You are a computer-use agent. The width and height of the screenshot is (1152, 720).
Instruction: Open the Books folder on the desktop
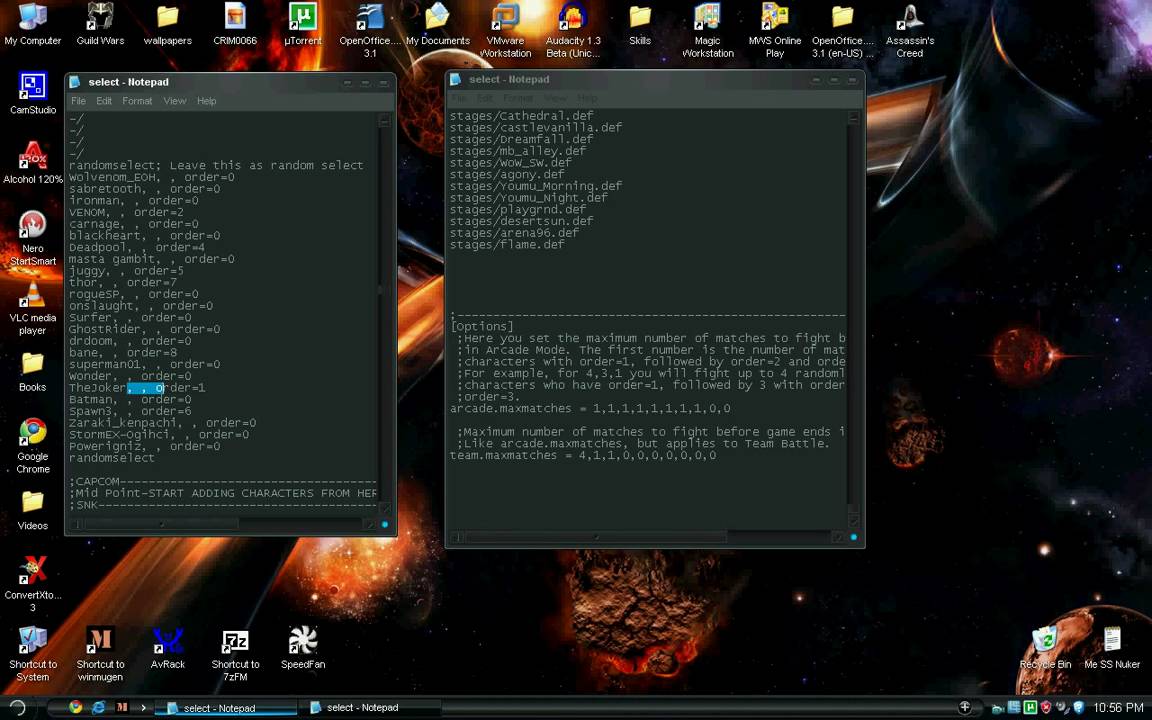click(x=32, y=371)
